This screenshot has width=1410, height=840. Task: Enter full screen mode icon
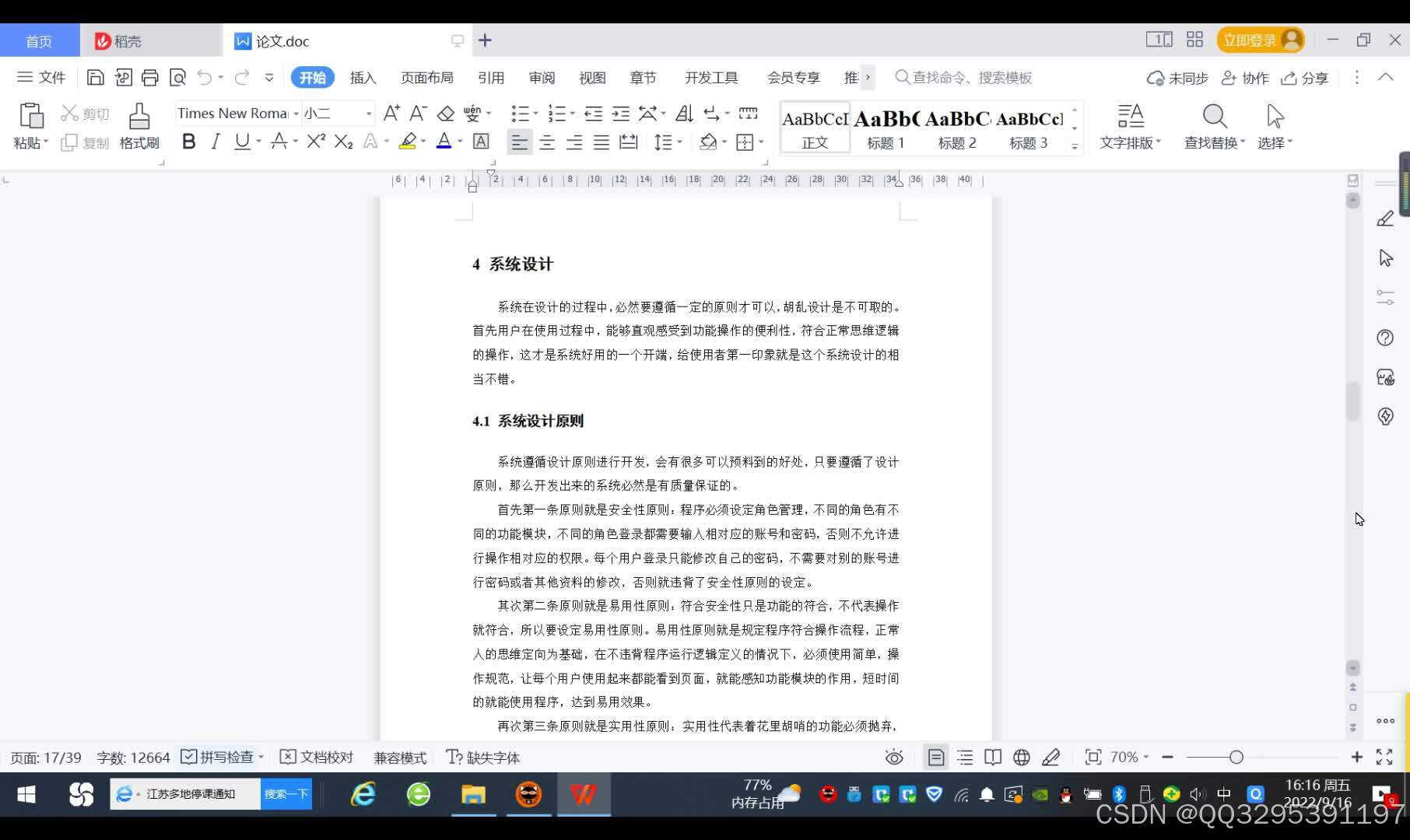click(1384, 758)
